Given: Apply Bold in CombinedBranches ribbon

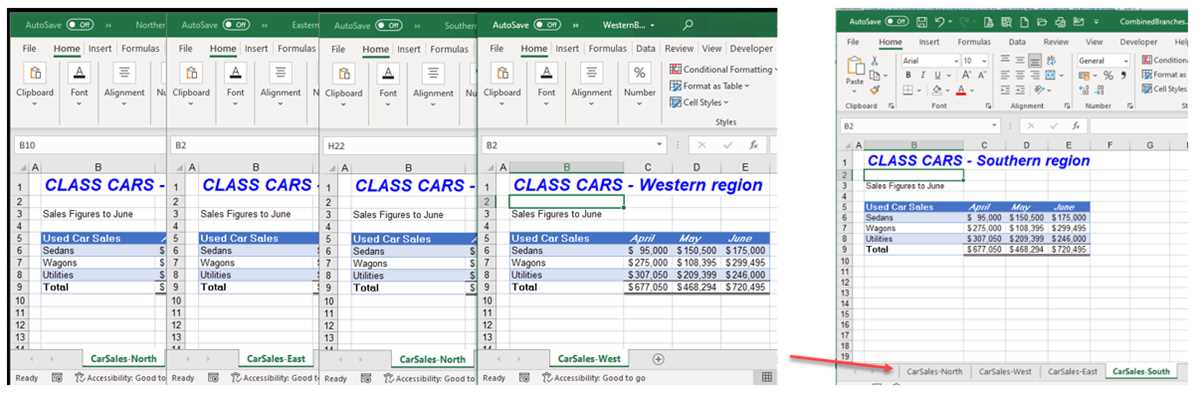Looking at the screenshot, I should [x=908, y=75].
